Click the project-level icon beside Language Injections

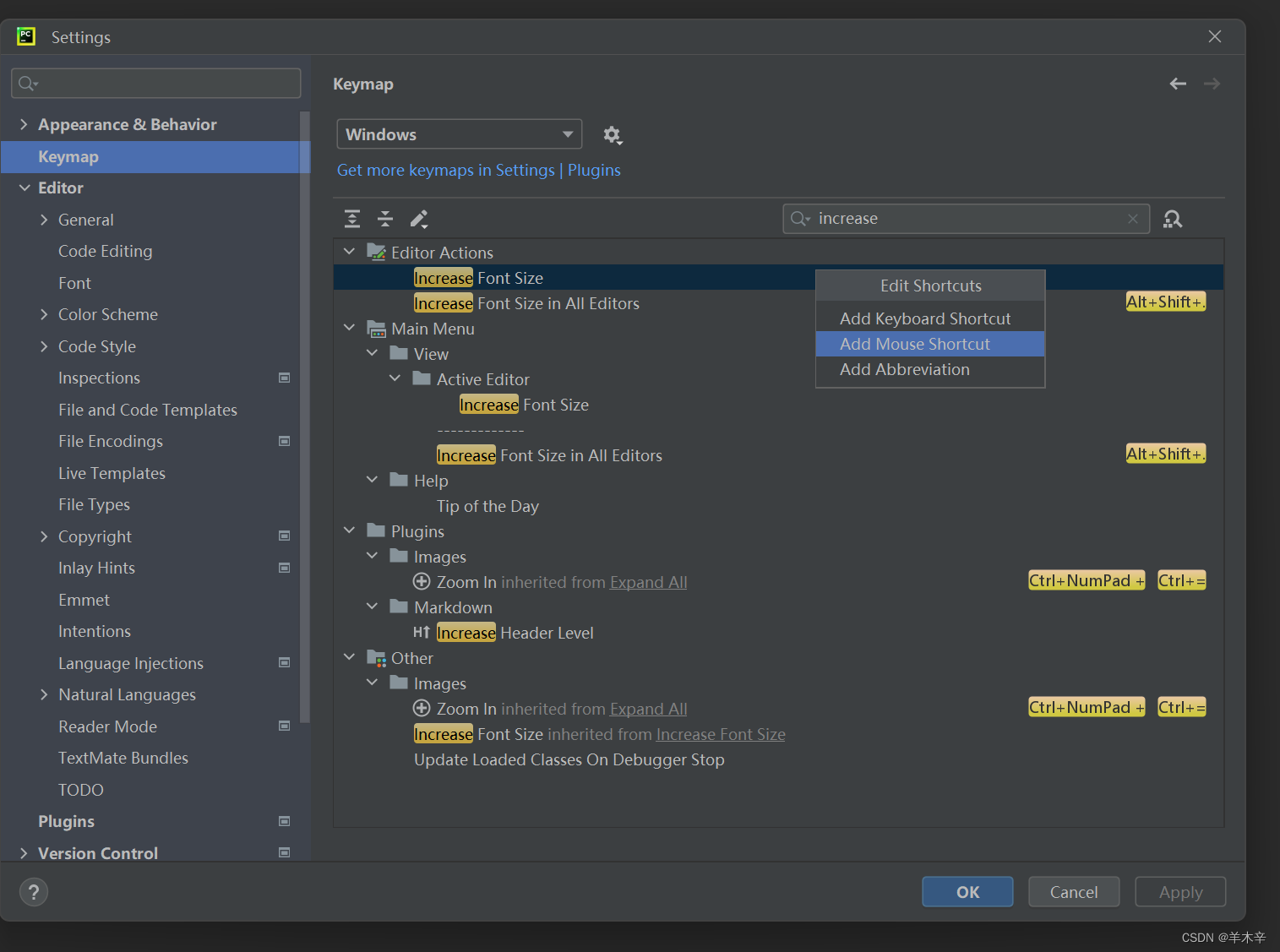[285, 662]
